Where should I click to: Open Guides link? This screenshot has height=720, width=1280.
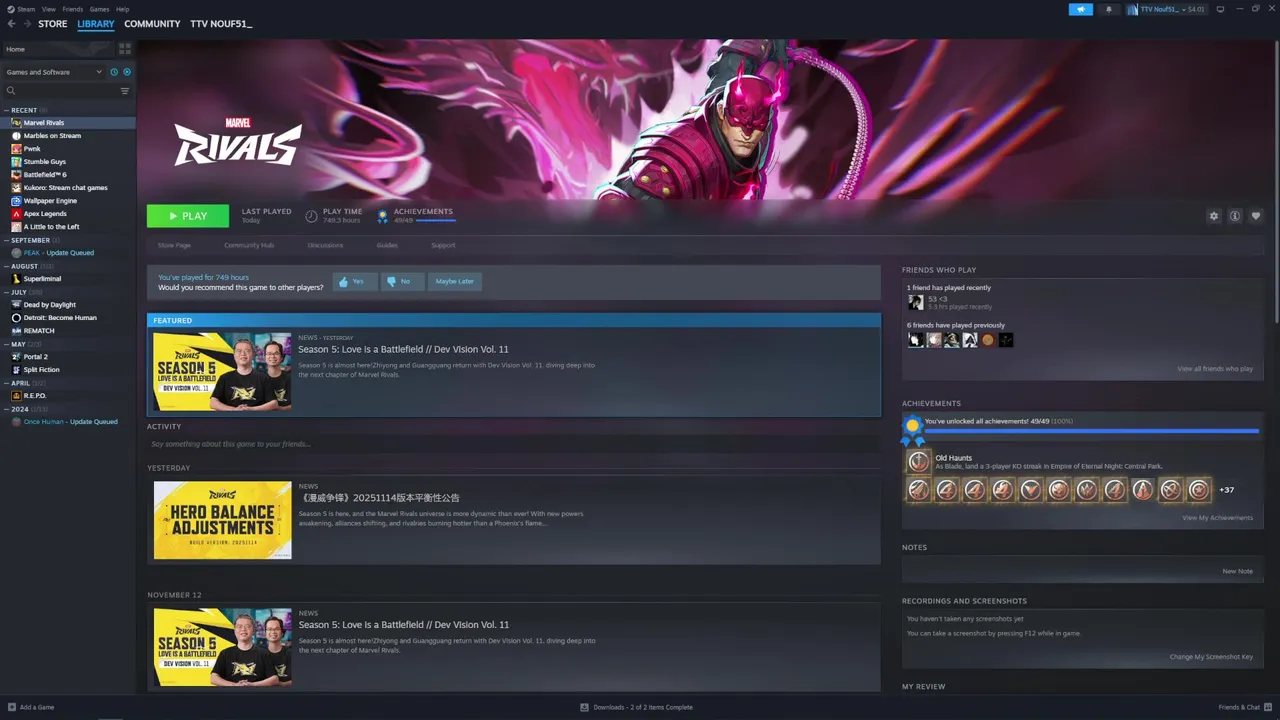click(387, 245)
